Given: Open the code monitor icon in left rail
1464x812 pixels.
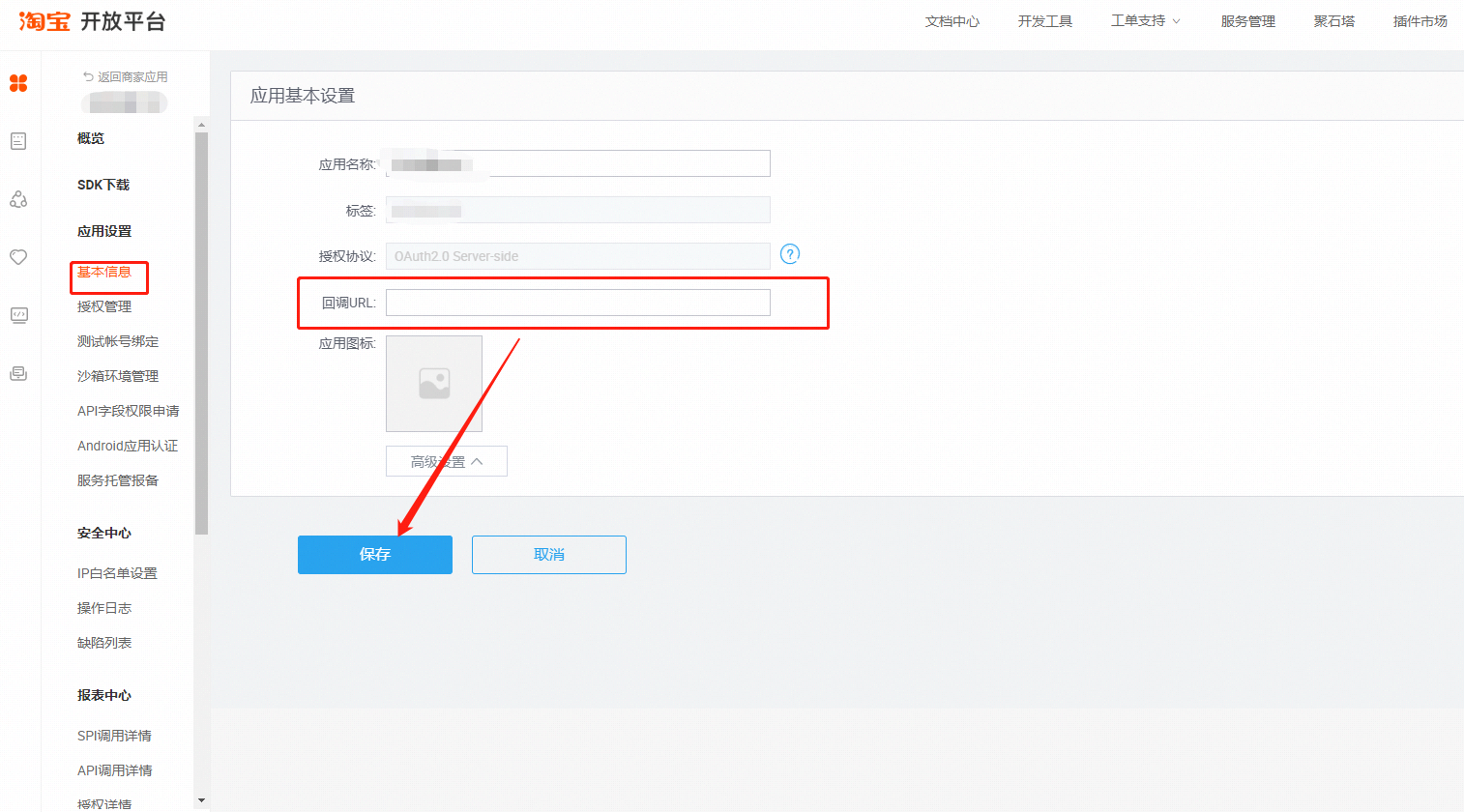Looking at the screenshot, I should (x=18, y=315).
